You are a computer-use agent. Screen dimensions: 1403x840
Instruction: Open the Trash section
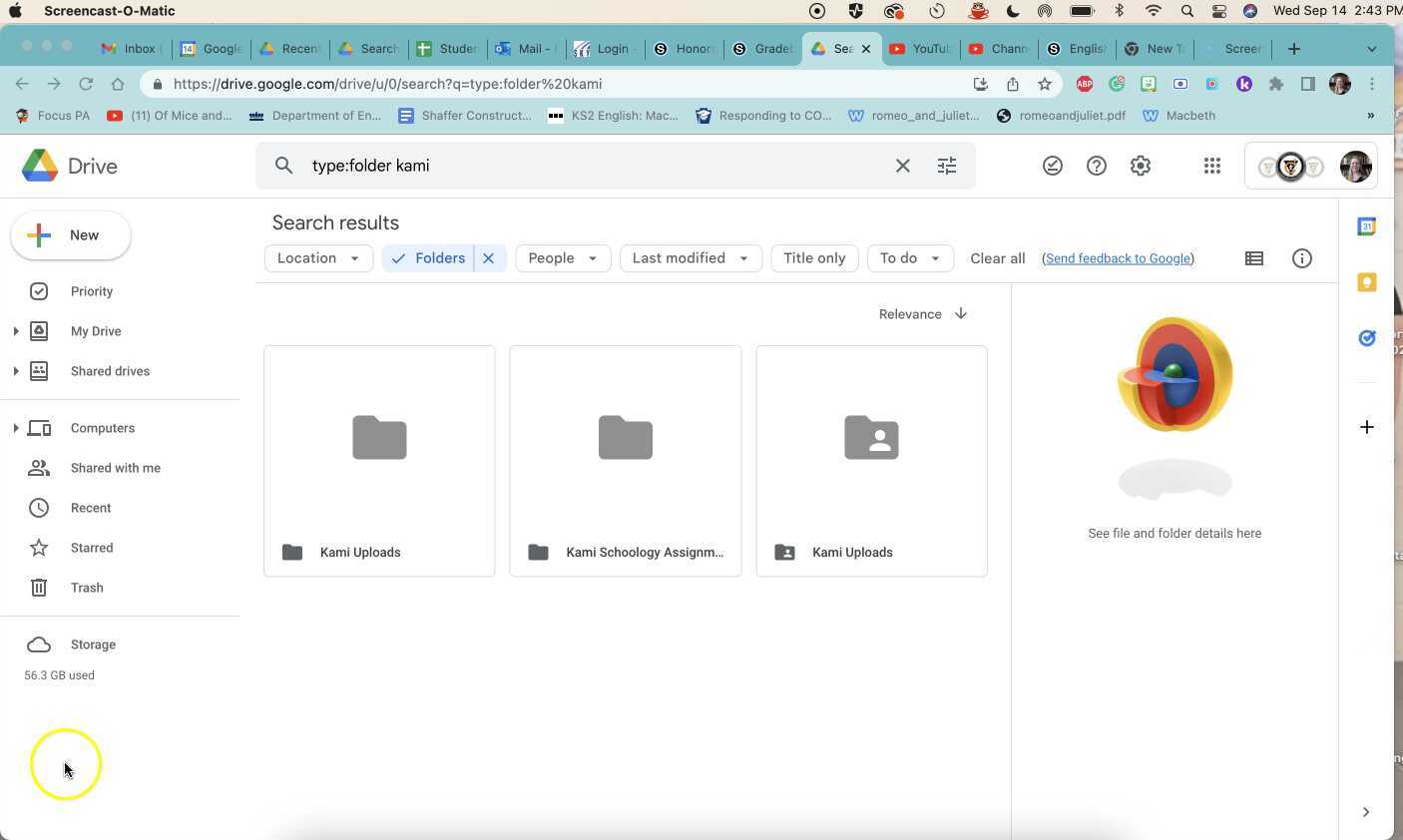[87, 588]
